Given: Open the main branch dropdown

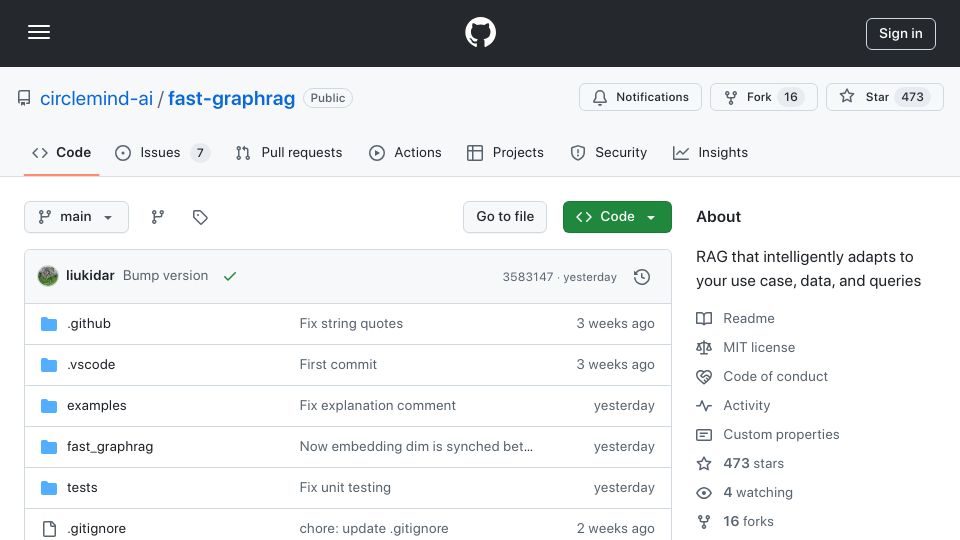Looking at the screenshot, I should coord(77,217).
